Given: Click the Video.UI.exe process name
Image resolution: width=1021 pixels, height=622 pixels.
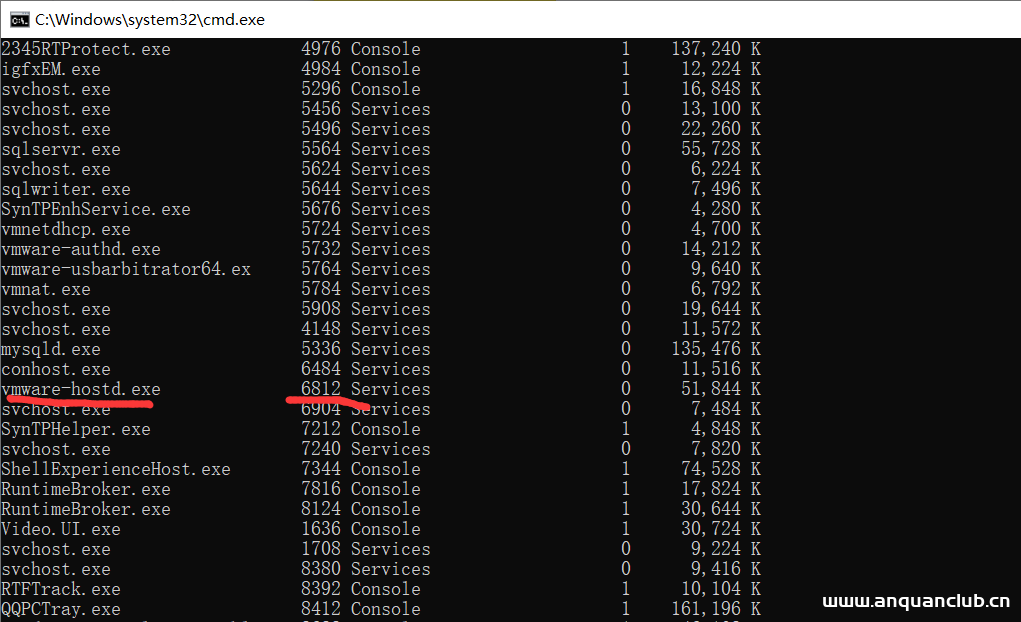Looking at the screenshot, I should [x=60, y=529].
